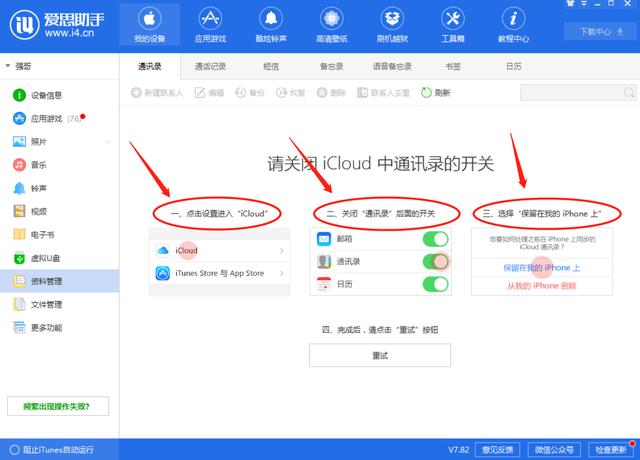Toggle the 日历 calendar switch
Screen dimensions: 640x460
coord(436,284)
